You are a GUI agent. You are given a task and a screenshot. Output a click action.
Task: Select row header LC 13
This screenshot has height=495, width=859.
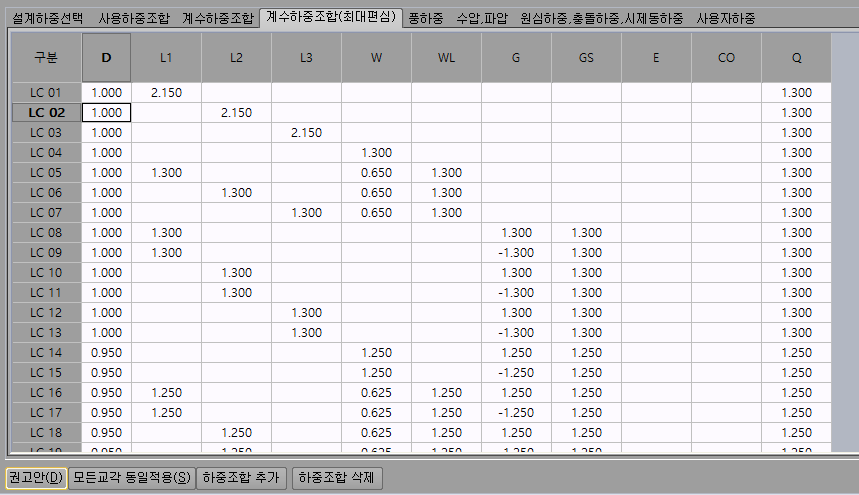click(x=47, y=333)
